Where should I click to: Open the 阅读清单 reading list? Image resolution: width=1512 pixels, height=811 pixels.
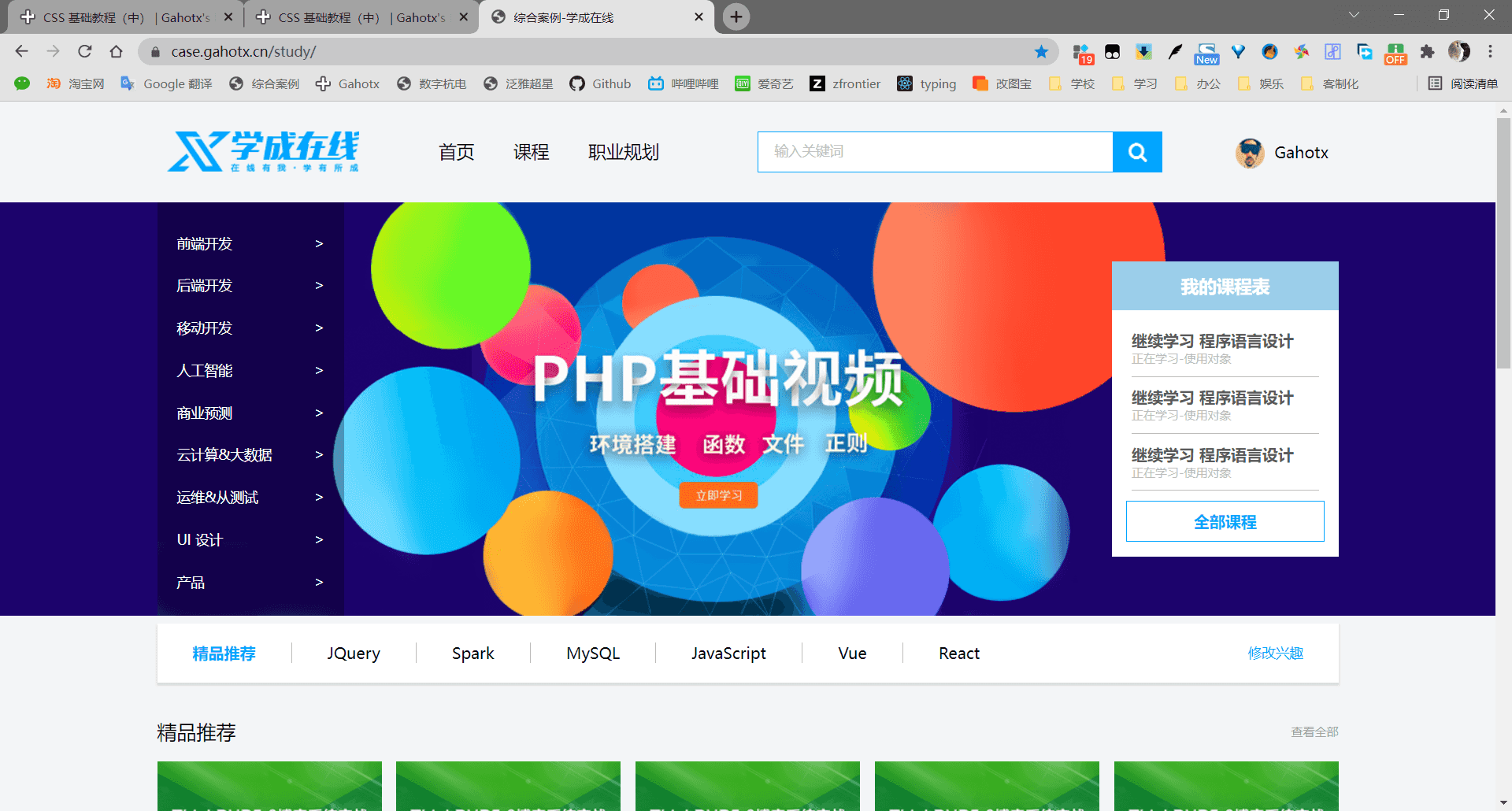click(1463, 83)
